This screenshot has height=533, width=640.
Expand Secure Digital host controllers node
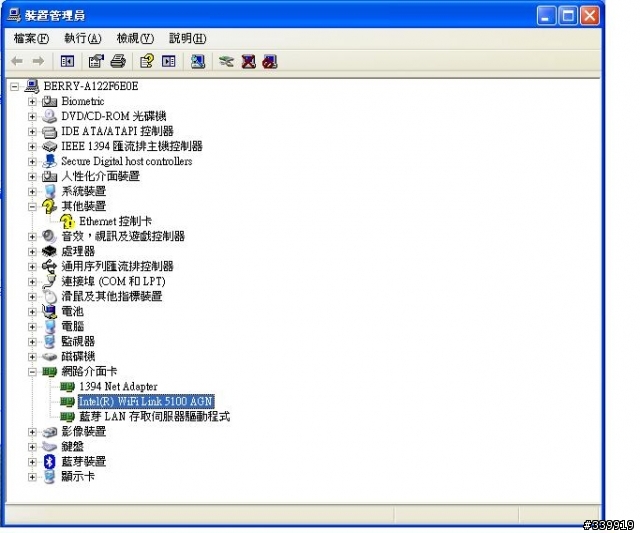[x=32, y=162]
